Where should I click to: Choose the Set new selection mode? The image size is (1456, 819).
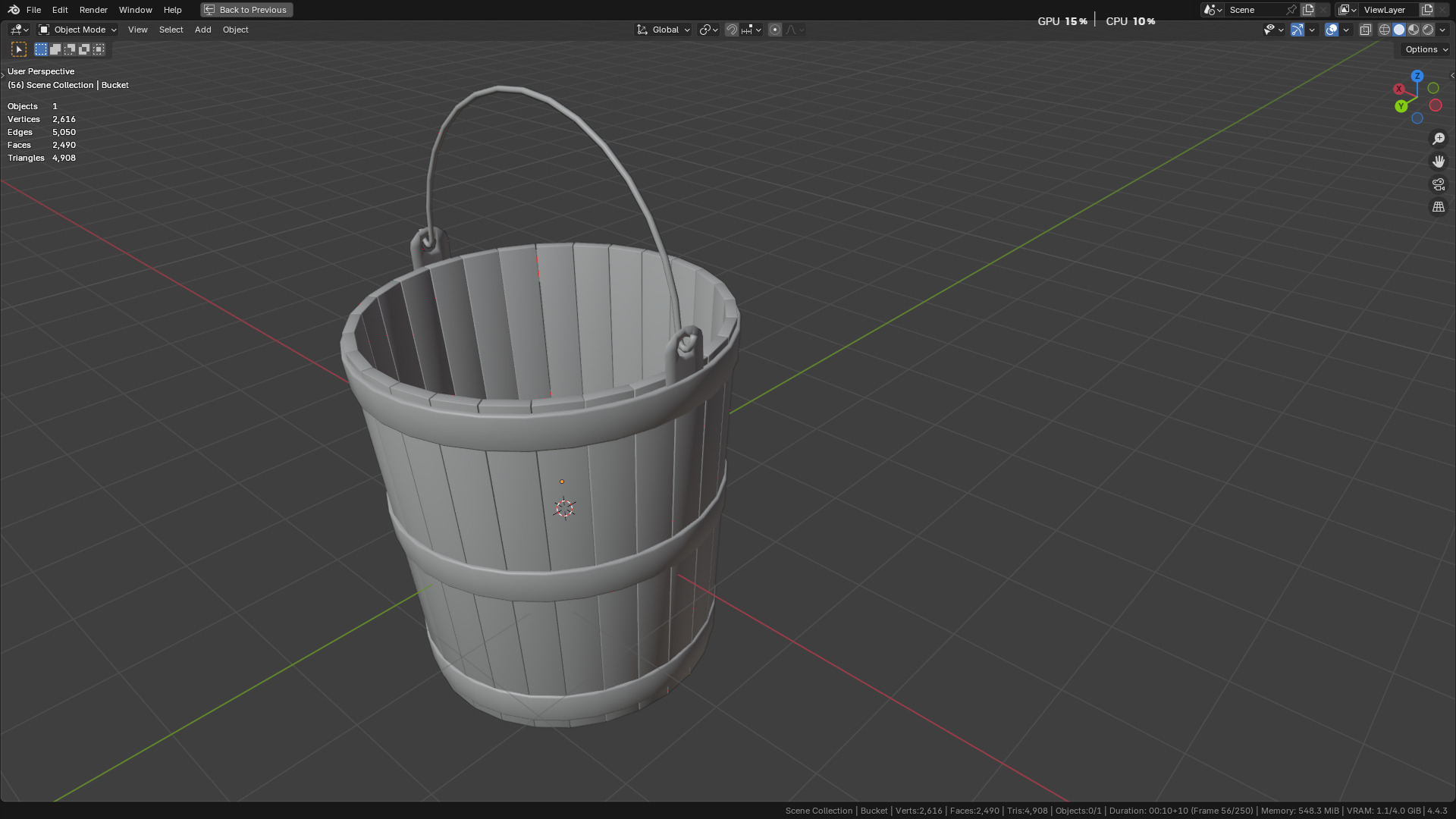[x=41, y=49]
